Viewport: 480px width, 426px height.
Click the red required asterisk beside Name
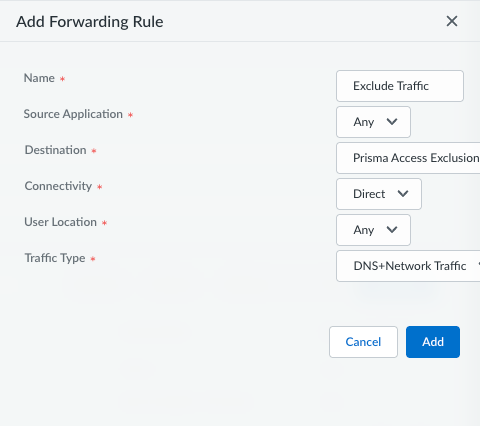62,79
